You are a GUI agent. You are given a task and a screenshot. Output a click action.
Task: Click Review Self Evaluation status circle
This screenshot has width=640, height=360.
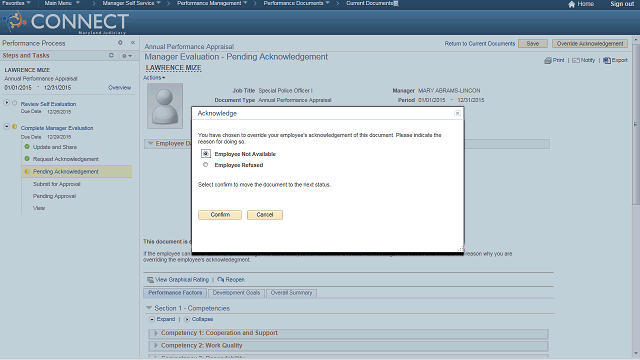click(15, 103)
